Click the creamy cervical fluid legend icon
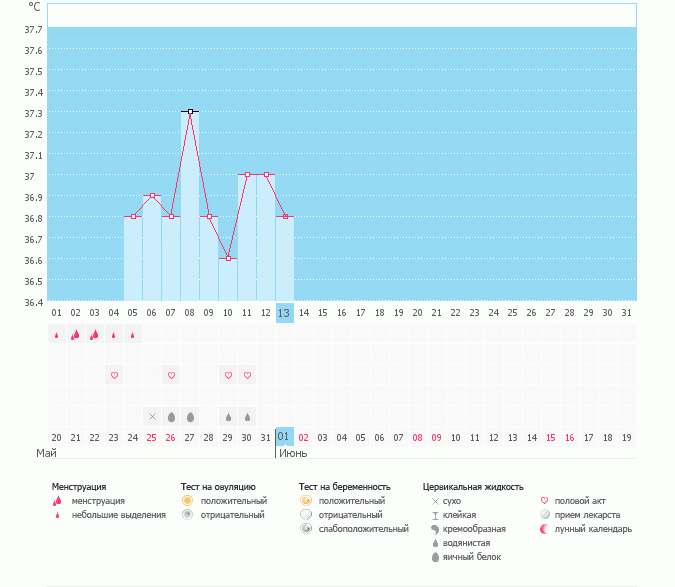Viewport: 675px width, 587px height. pyautogui.click(x=435, y=528)
